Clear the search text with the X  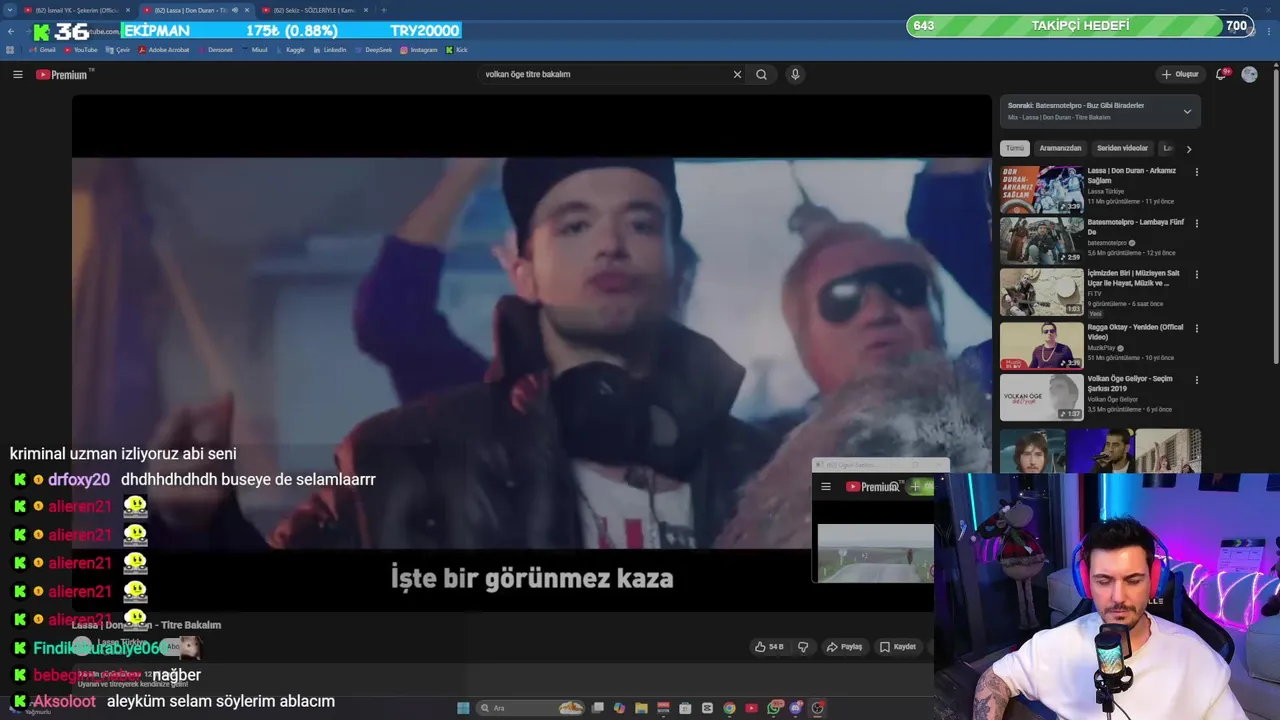coord(737,74)
